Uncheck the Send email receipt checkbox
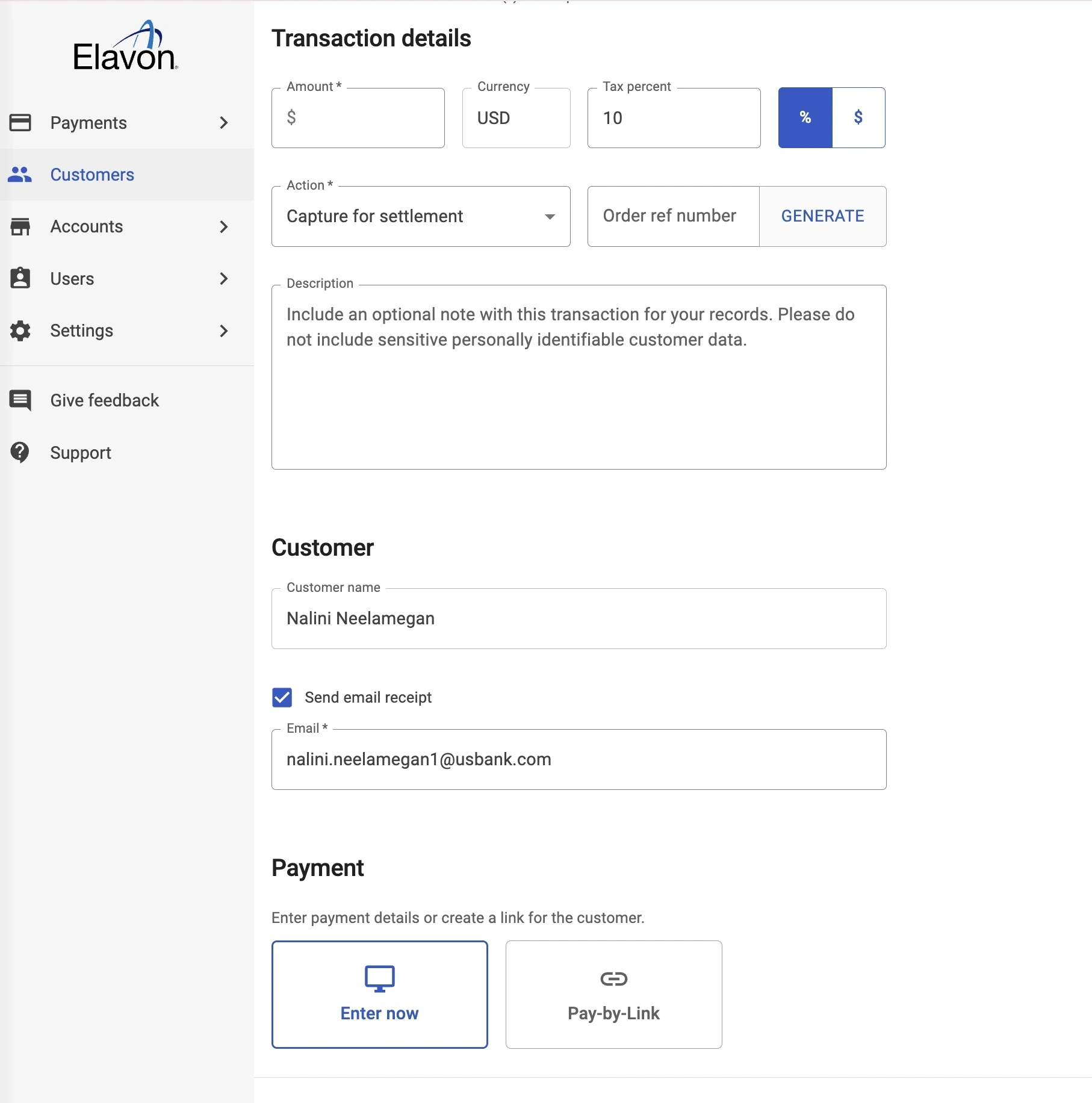 pos(282,697)
